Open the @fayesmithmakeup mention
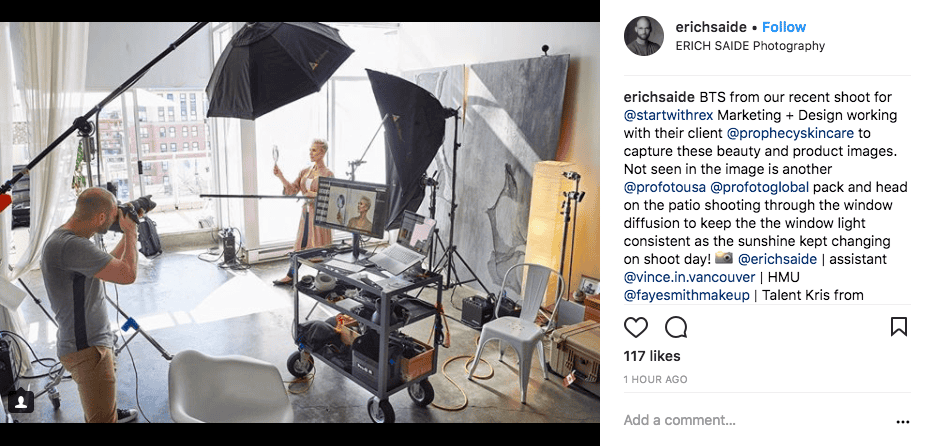Image resolution: width=935 pixels, height=446 pixels. pos(688,295)
